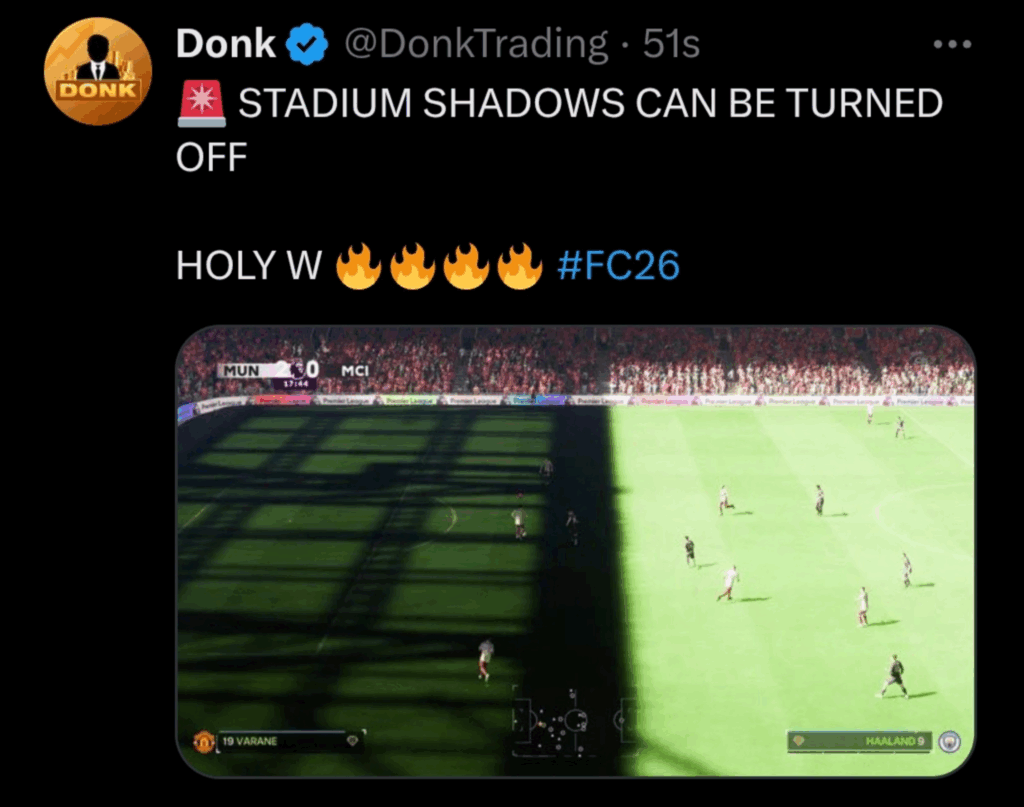Open the three-dot more options menu
The width and height of the screenshot is (1024, 807).
pyautogui.click(x=952, y=44)
